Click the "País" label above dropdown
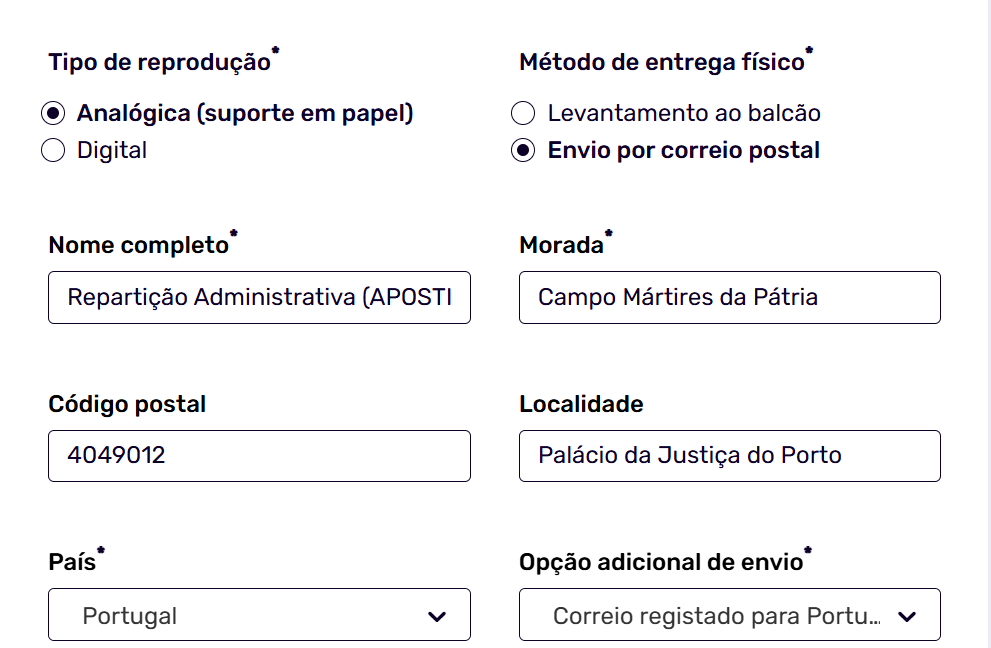 72,562
